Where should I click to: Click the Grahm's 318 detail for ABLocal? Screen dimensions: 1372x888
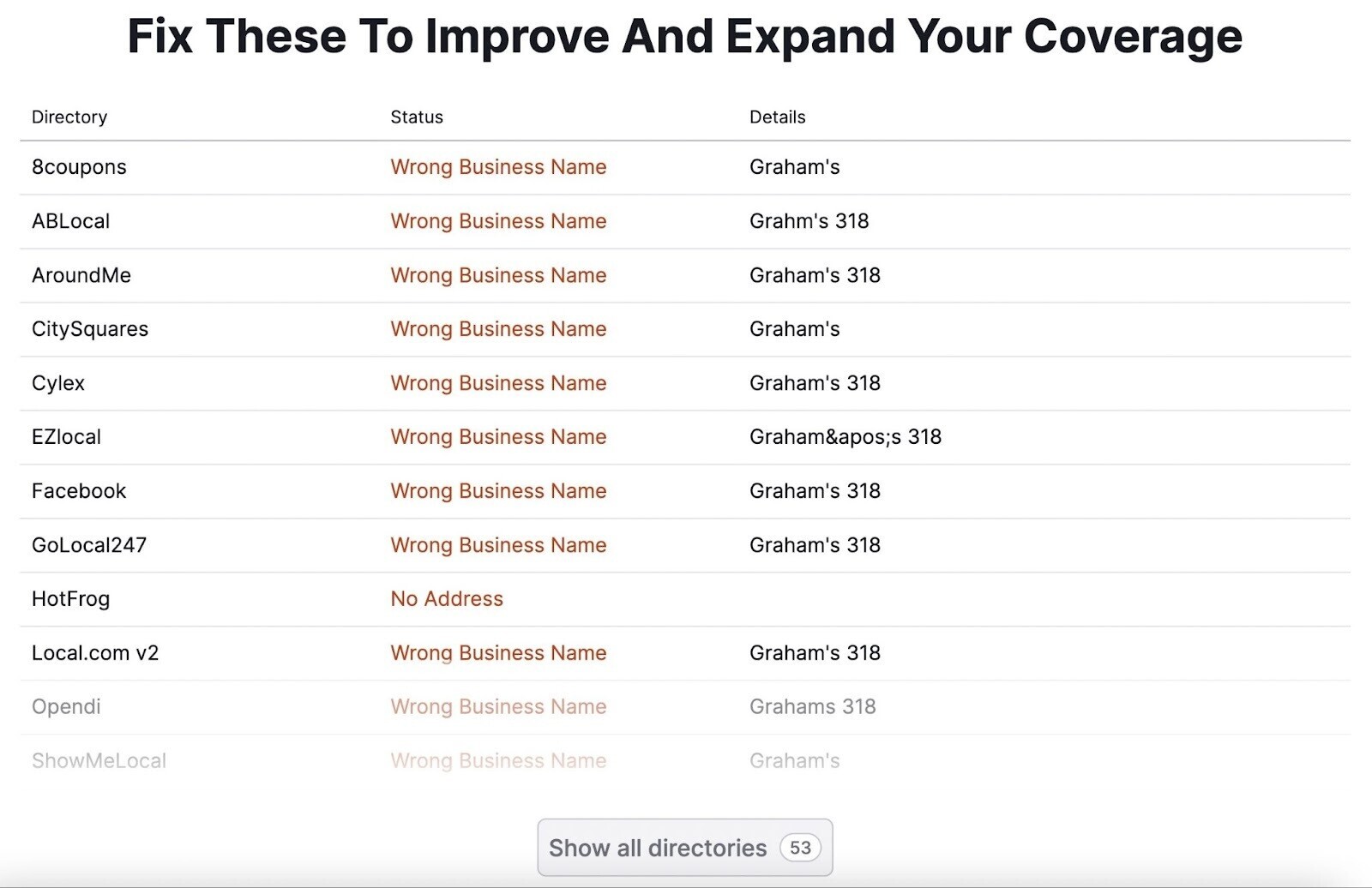click(x=809, y=221)
